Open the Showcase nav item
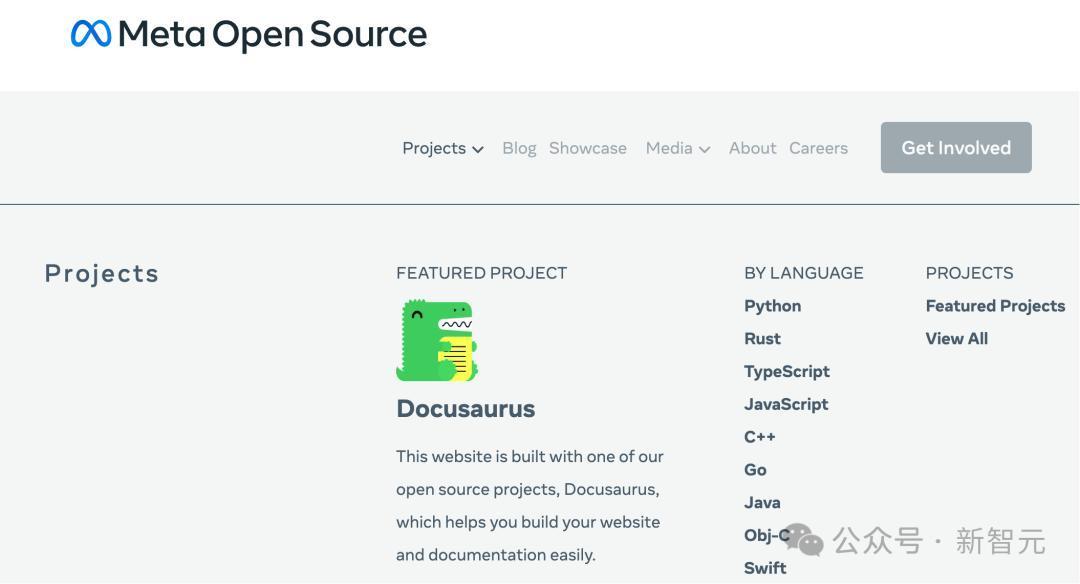The width and height of the screenshot is (1080, 584). click(x=588, y=148)
